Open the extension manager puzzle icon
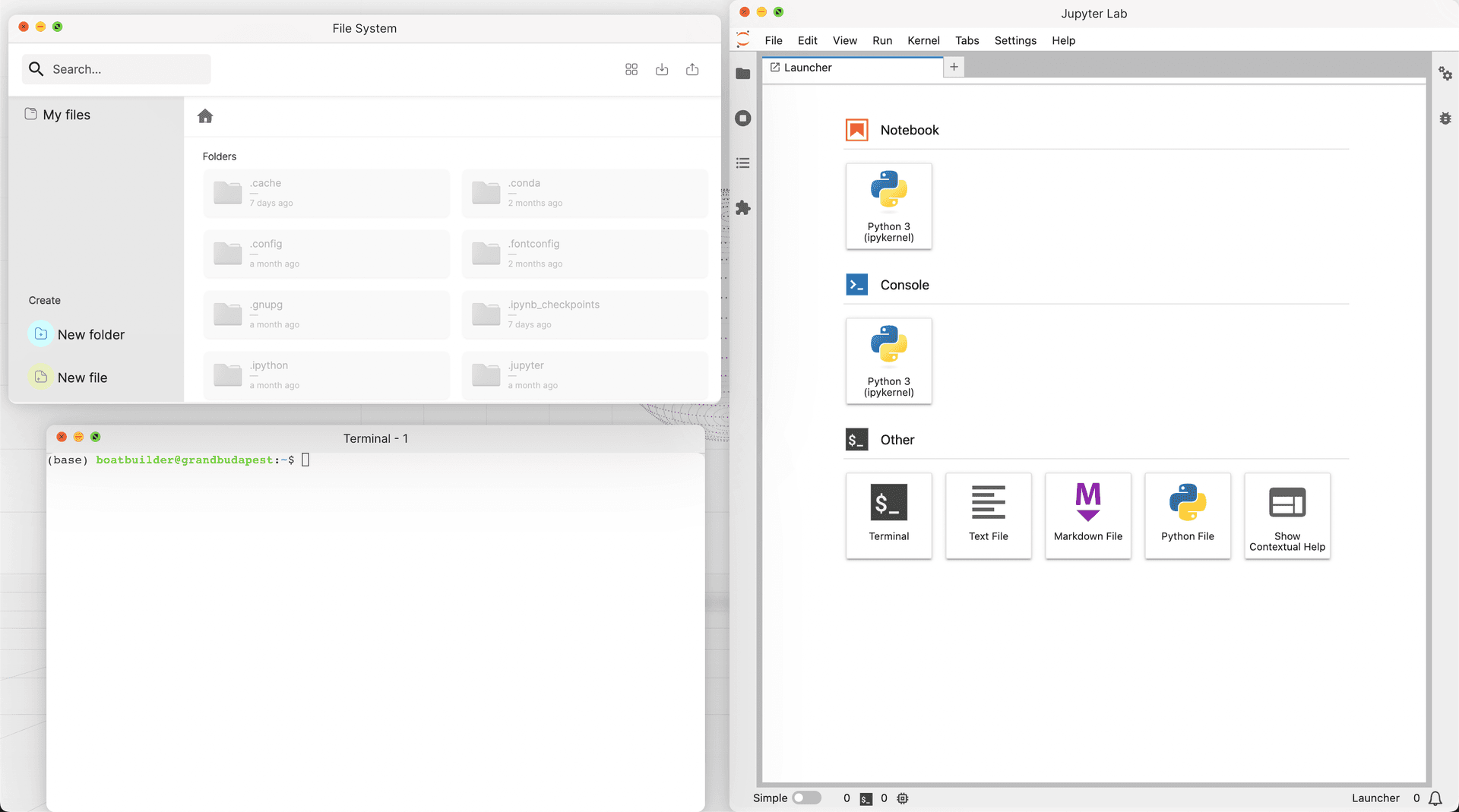Screen dimensions: 1459x812 click(743, 208)
